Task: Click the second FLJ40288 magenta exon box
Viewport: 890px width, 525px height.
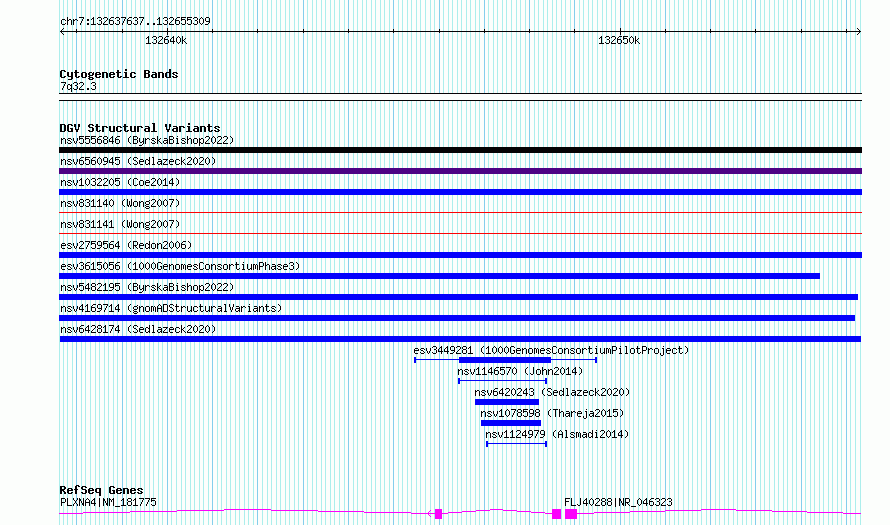Action: coord(571,514)
